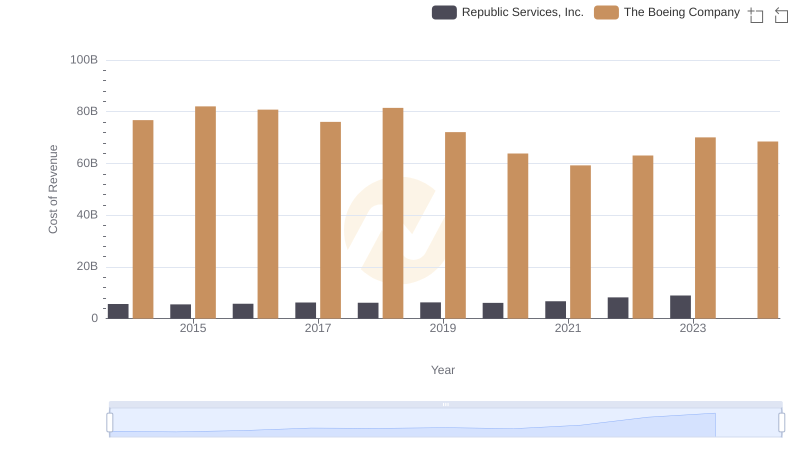This screenshot has height=461, width=800.
Task: Click the data zoom top drag bar
Action: point(445,404)
